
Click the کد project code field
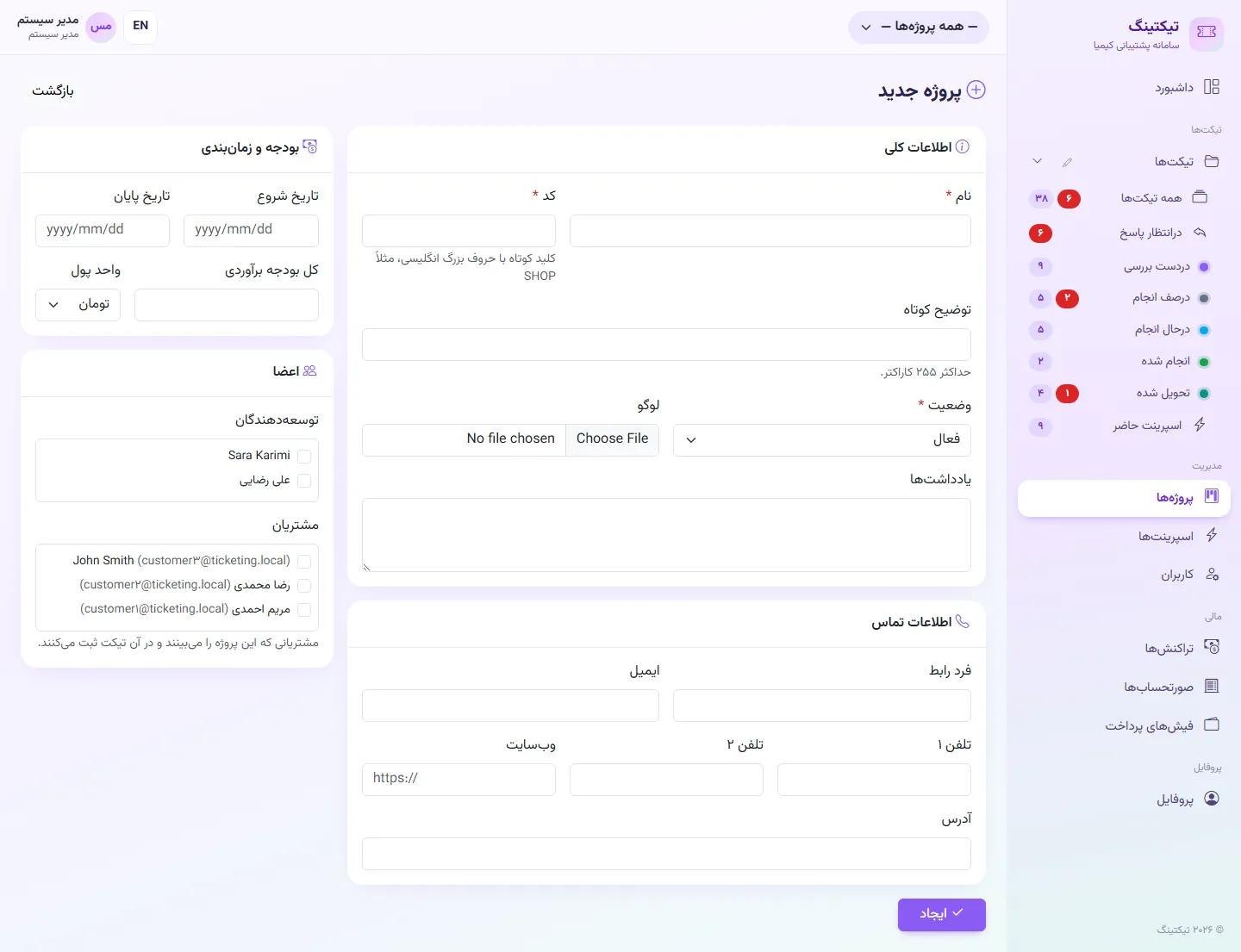tap(458, 231)
